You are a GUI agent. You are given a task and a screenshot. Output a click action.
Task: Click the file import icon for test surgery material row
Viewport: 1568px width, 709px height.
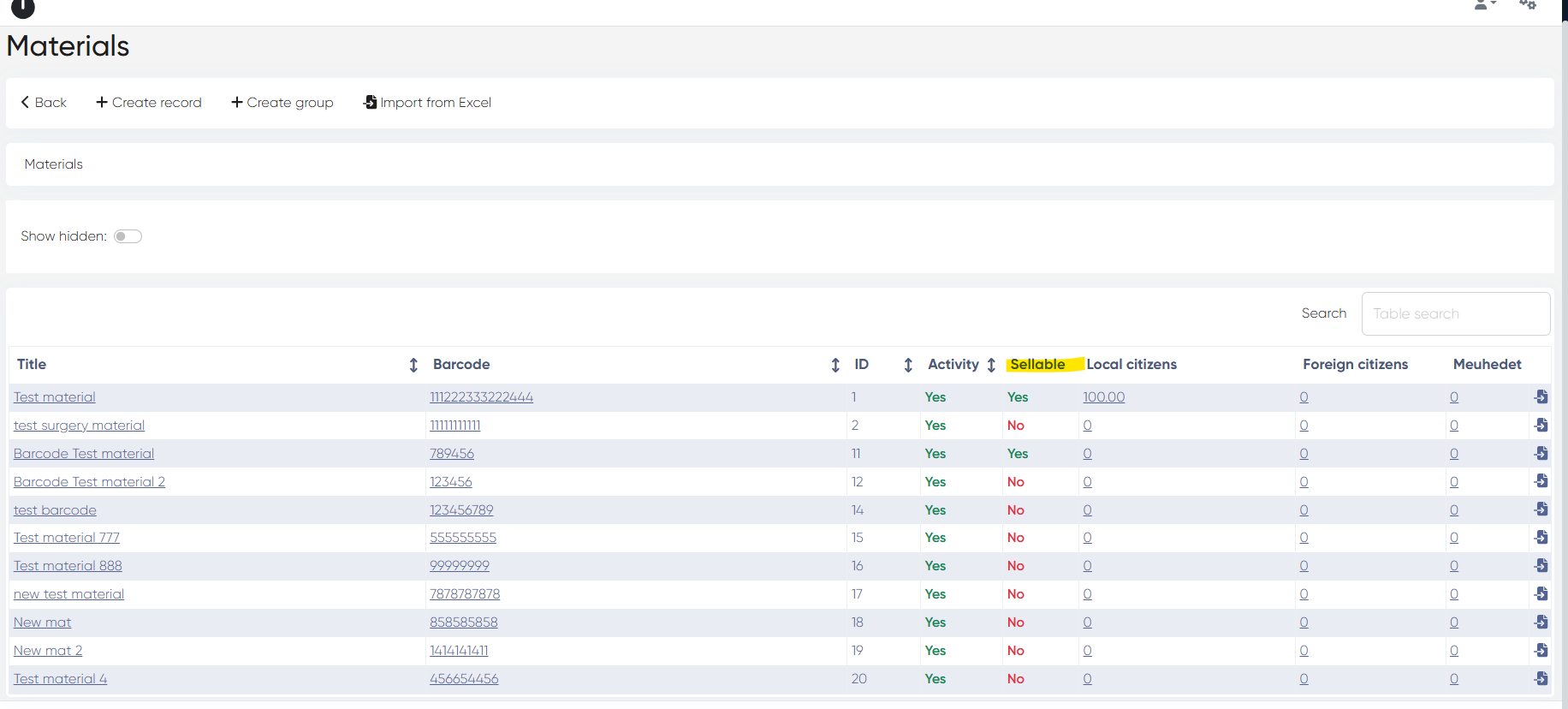pos(1541,425)
